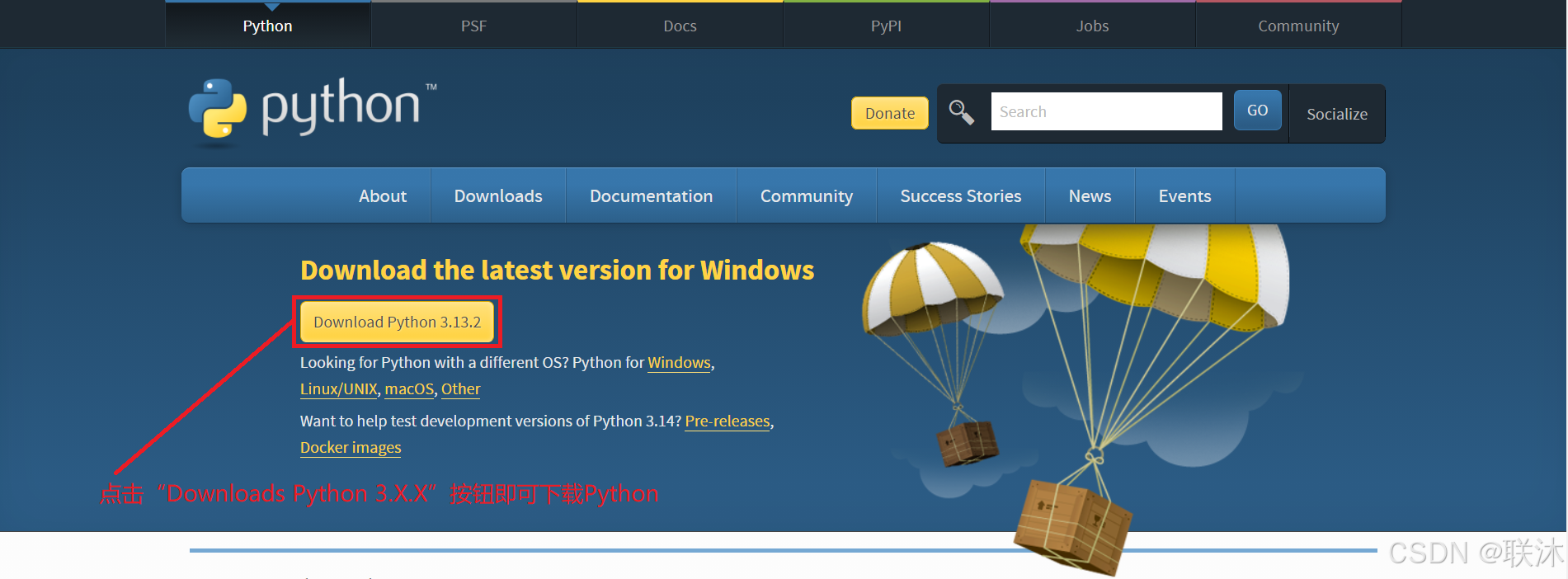Screen dimensions: 1568x579
Task: Open the Documentation navigation menu
Action: (652, 195)
